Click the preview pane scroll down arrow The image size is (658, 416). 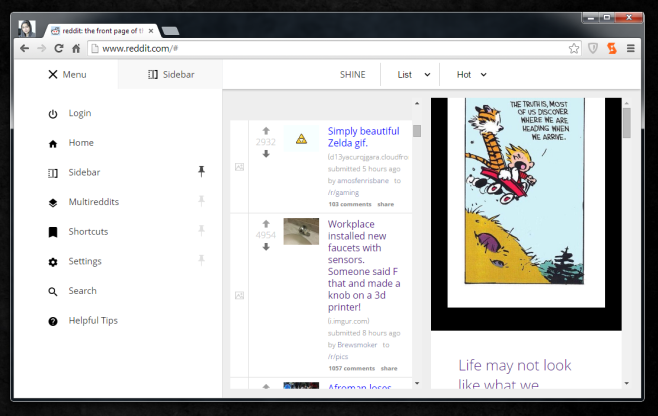[627, 383]
